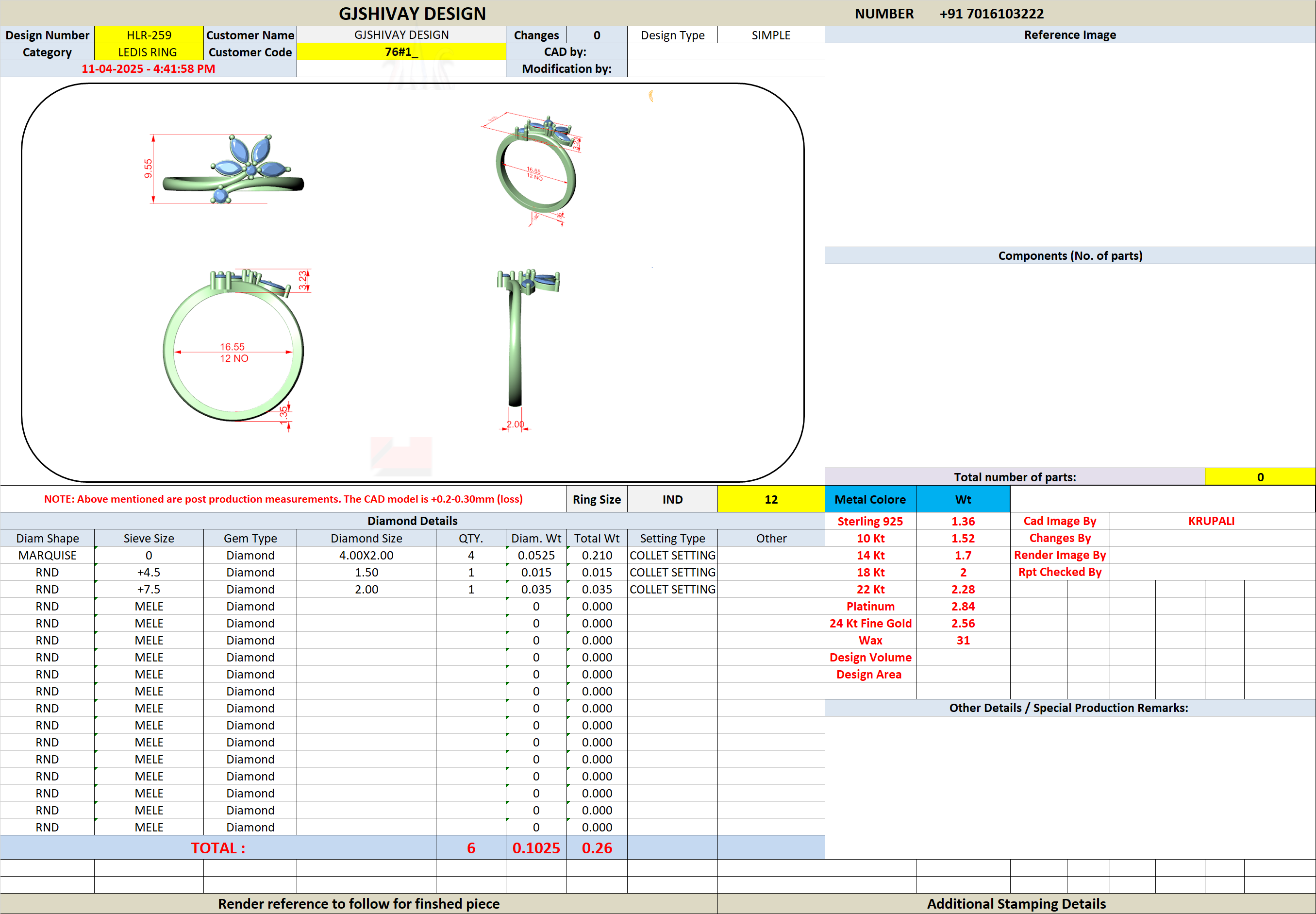
Task: Click the Render Image By label
Action: (1060, 555)
